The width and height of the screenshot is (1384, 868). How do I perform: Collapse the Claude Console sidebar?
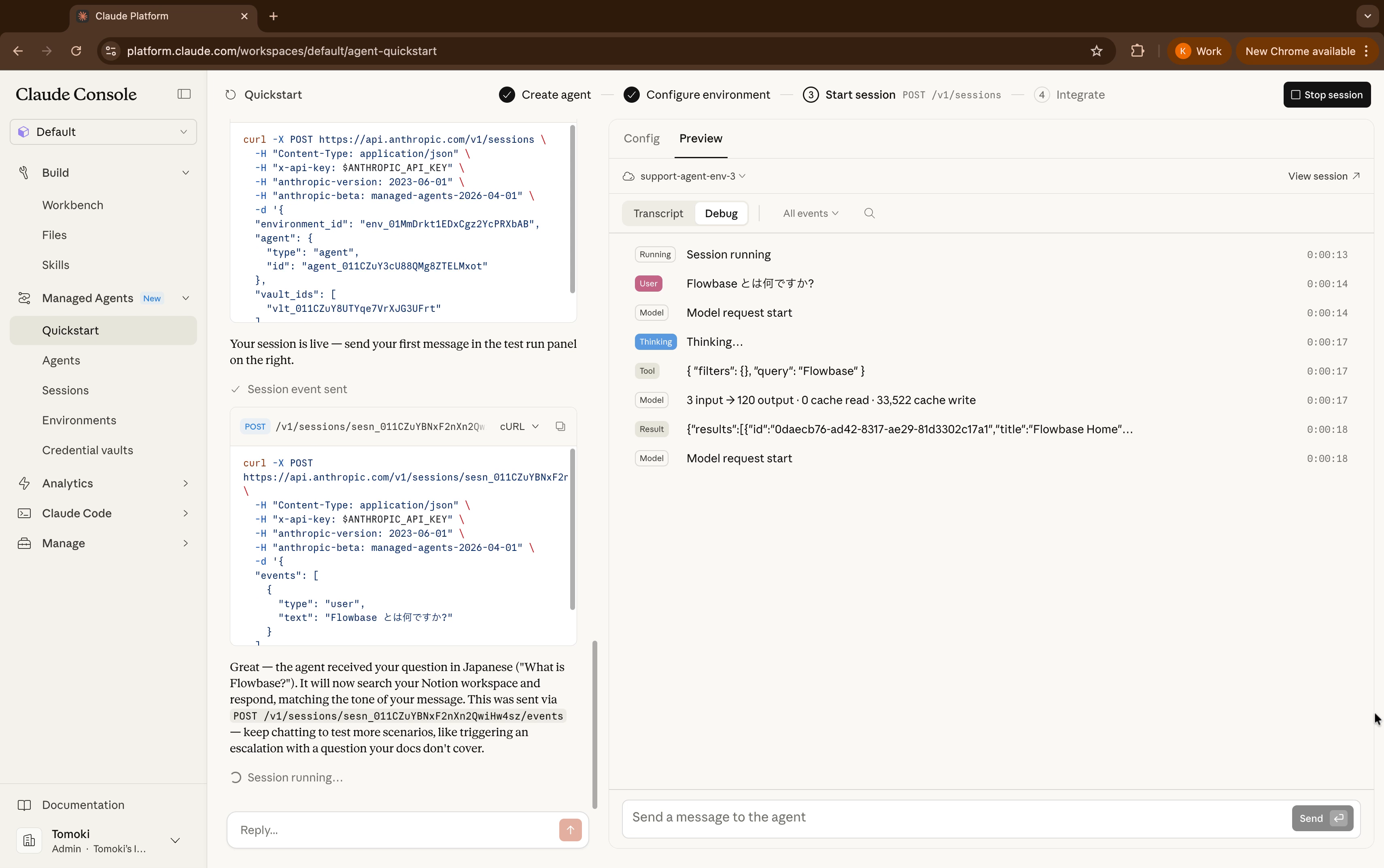coord(184,94)
